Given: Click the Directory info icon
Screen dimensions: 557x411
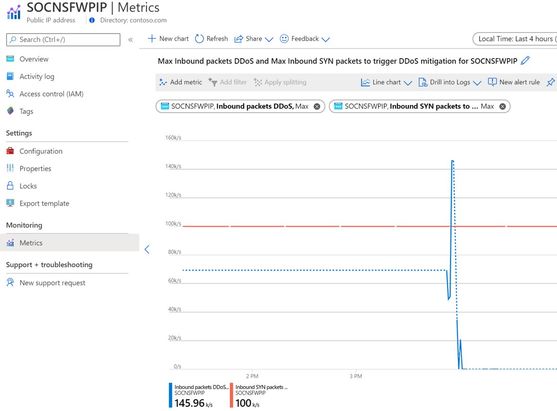Looking at the screenshot, I should coord(92,20).
